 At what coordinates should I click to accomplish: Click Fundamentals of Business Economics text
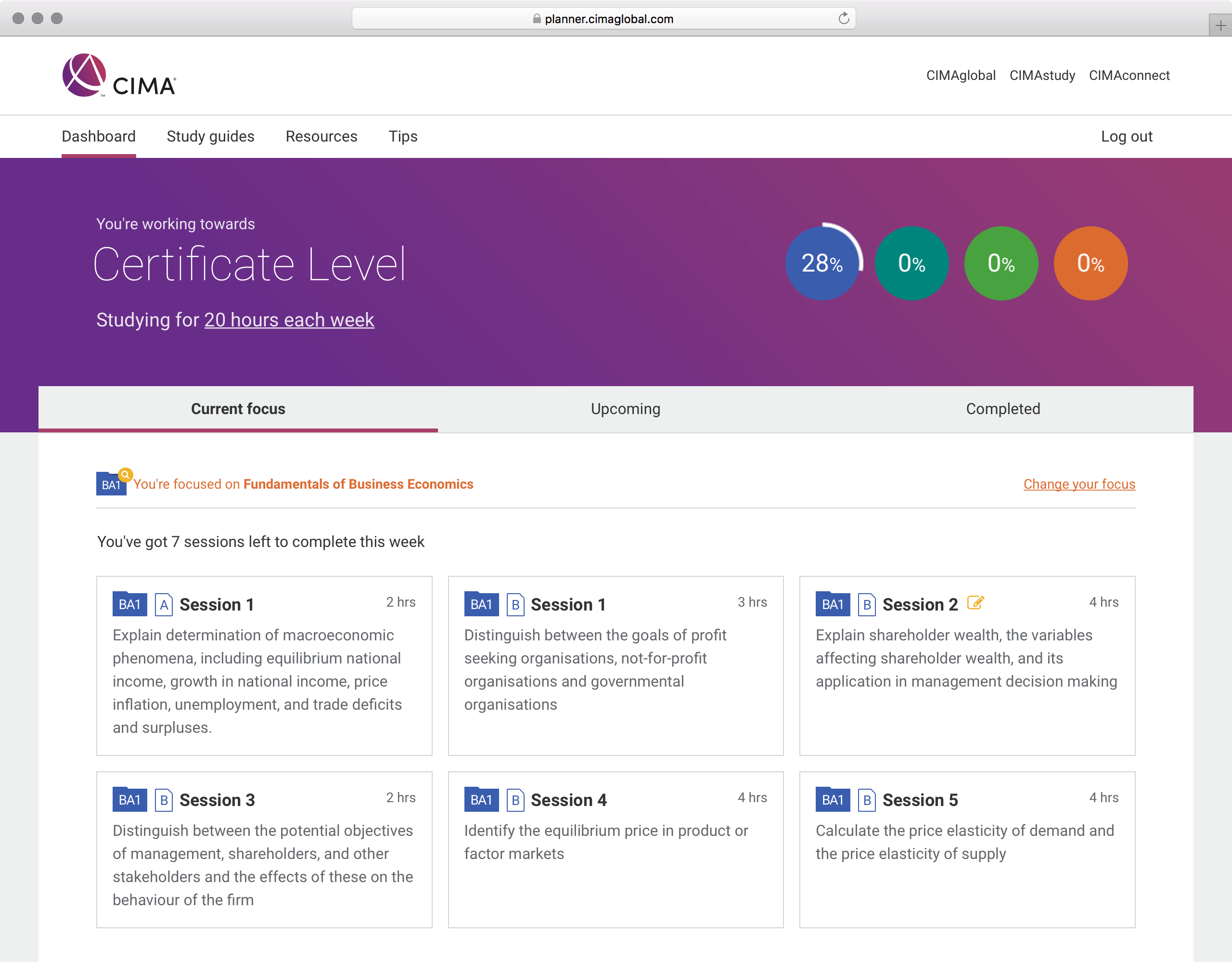click(358, 484)
